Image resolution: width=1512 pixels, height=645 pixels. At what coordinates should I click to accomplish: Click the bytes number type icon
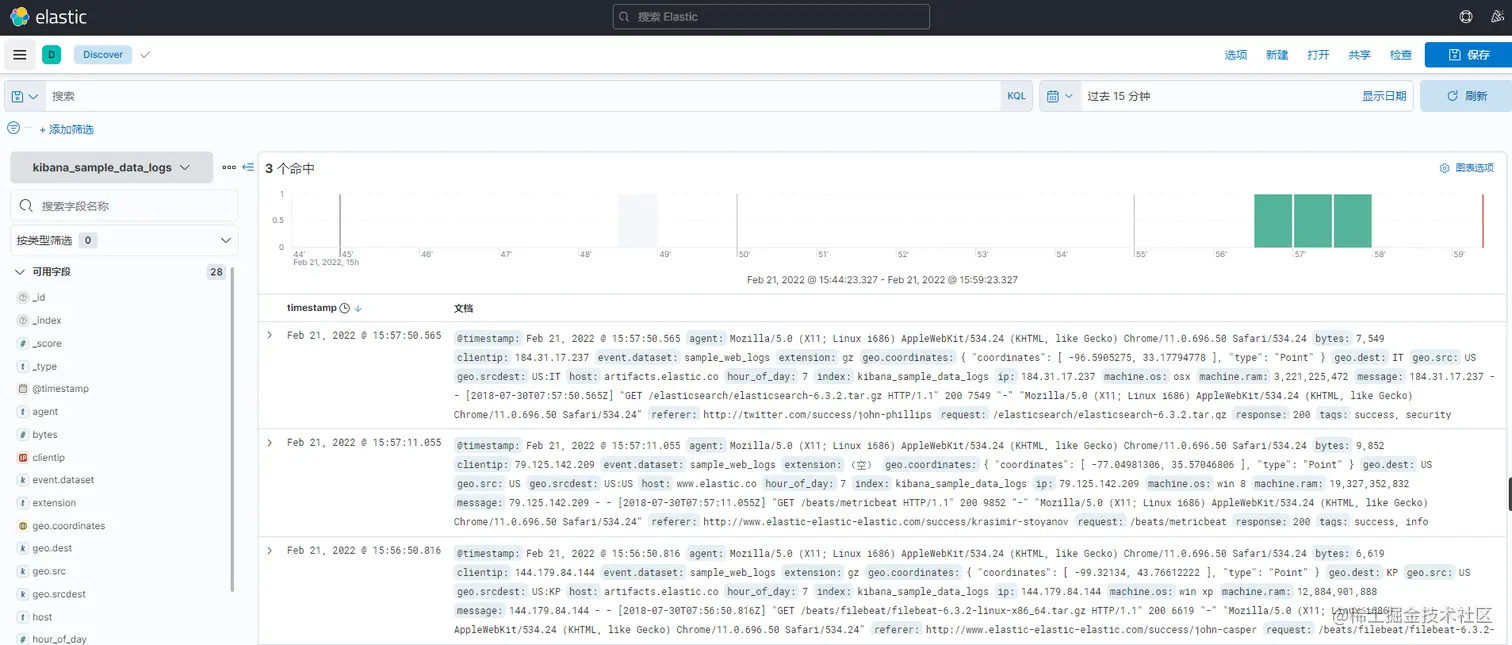click(x=23, y=435)
